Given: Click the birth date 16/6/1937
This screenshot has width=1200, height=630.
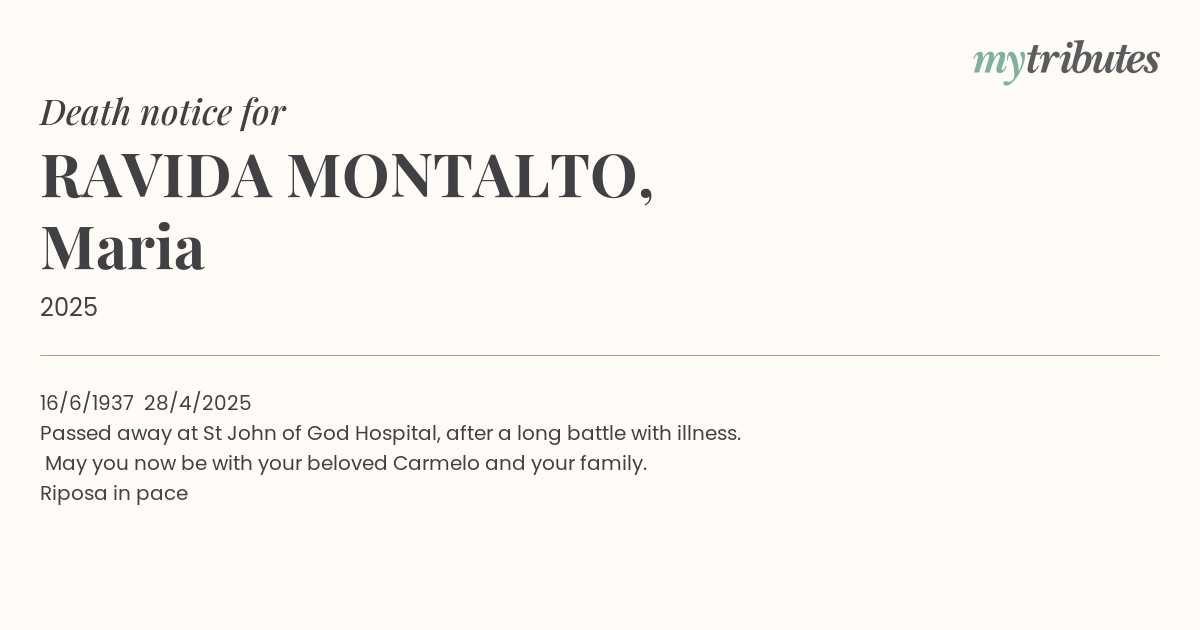Looking at the screenshot, I should [x=87, y=403].
